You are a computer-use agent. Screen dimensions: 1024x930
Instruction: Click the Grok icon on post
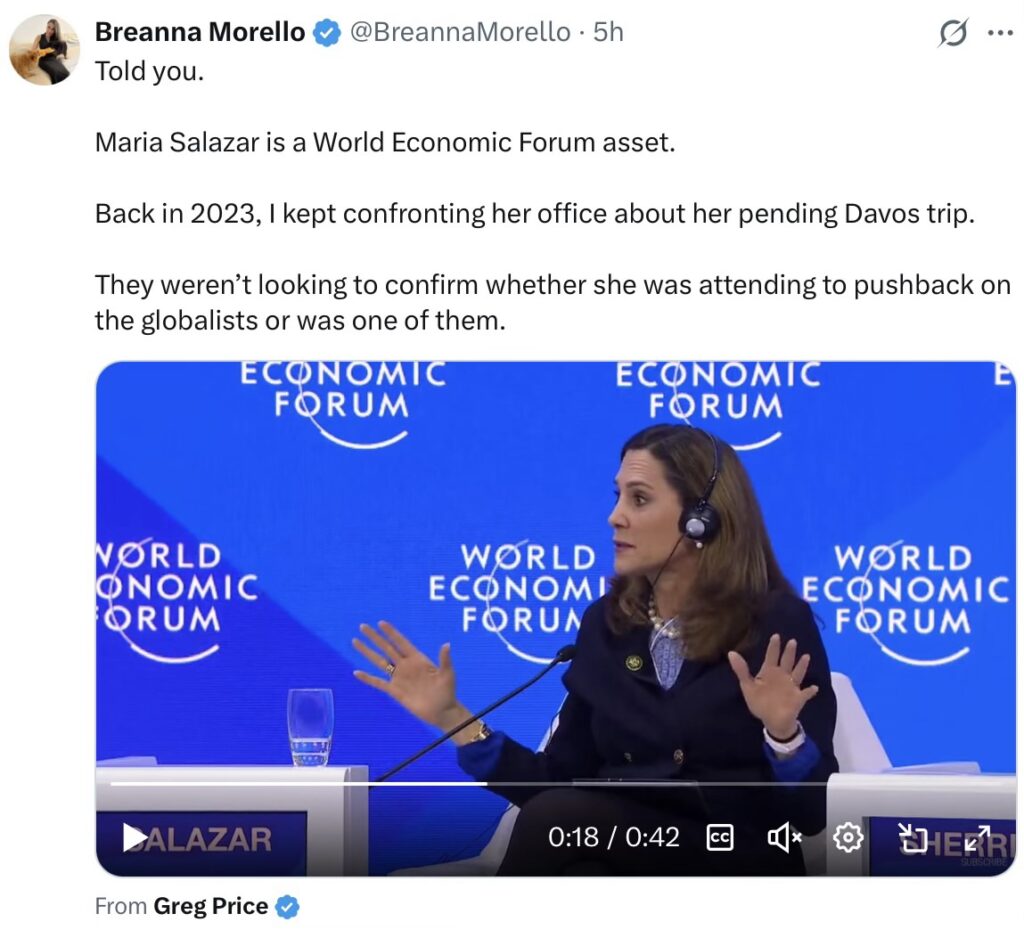tap(953, 33)
